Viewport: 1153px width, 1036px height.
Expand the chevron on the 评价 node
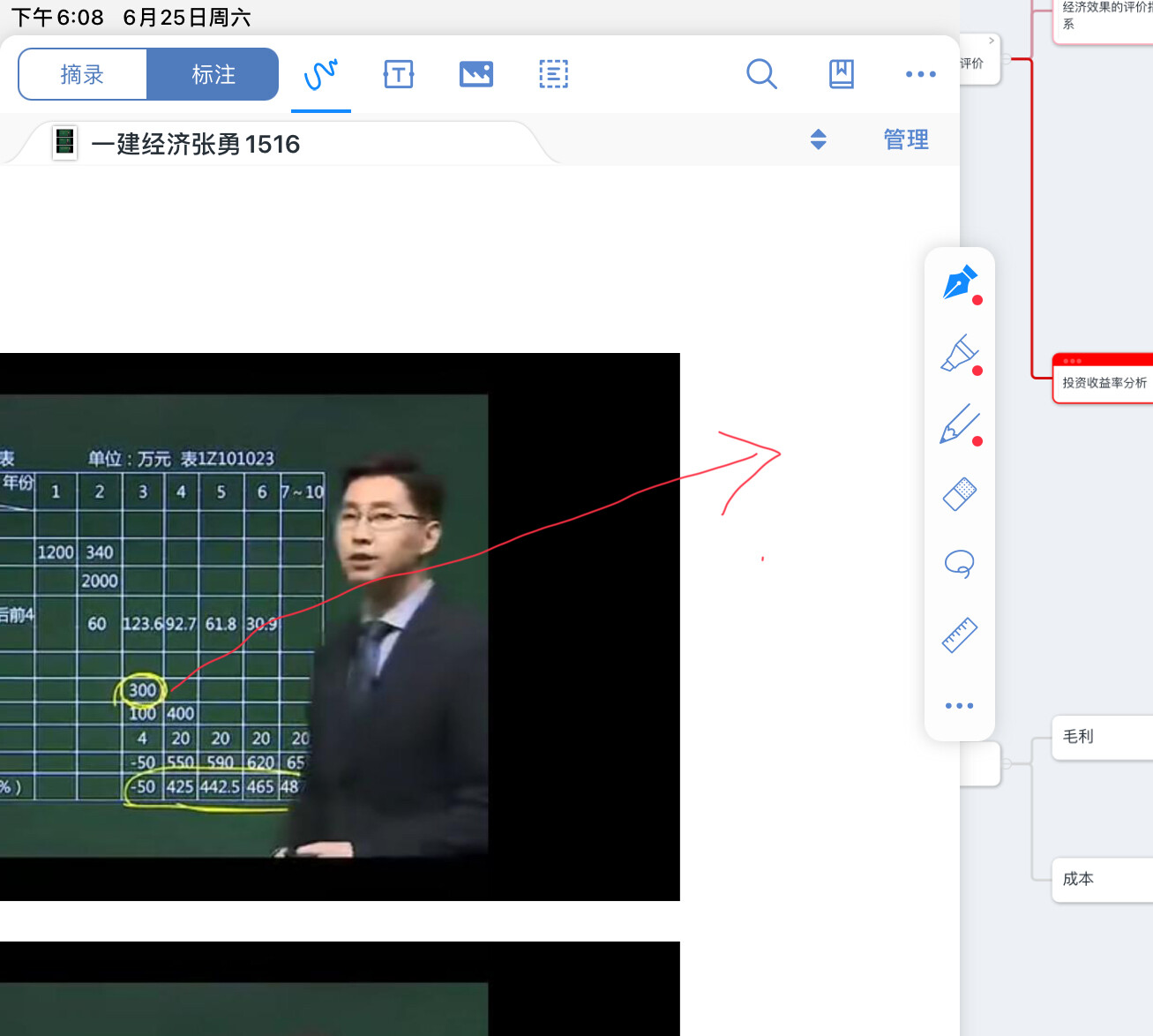coord(992,41)
